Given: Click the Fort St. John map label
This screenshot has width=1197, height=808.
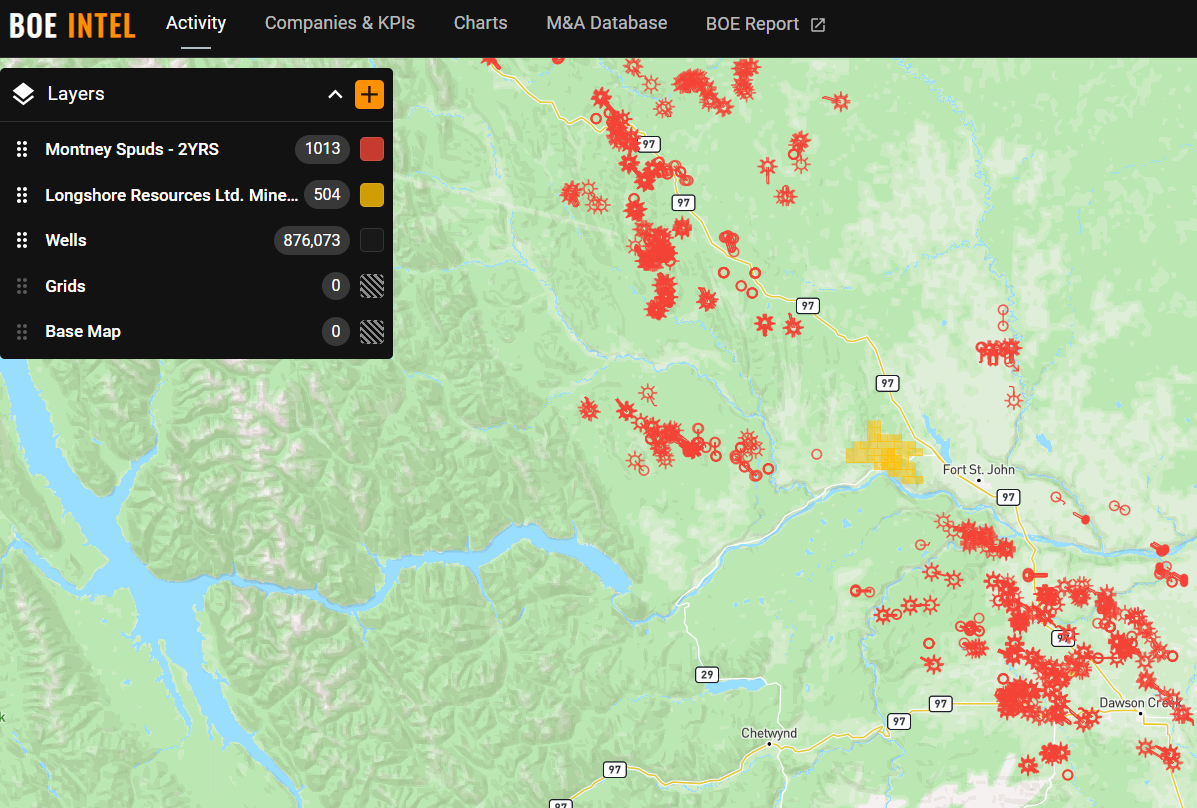Looking at the screenshot, I should click(979, 470).
